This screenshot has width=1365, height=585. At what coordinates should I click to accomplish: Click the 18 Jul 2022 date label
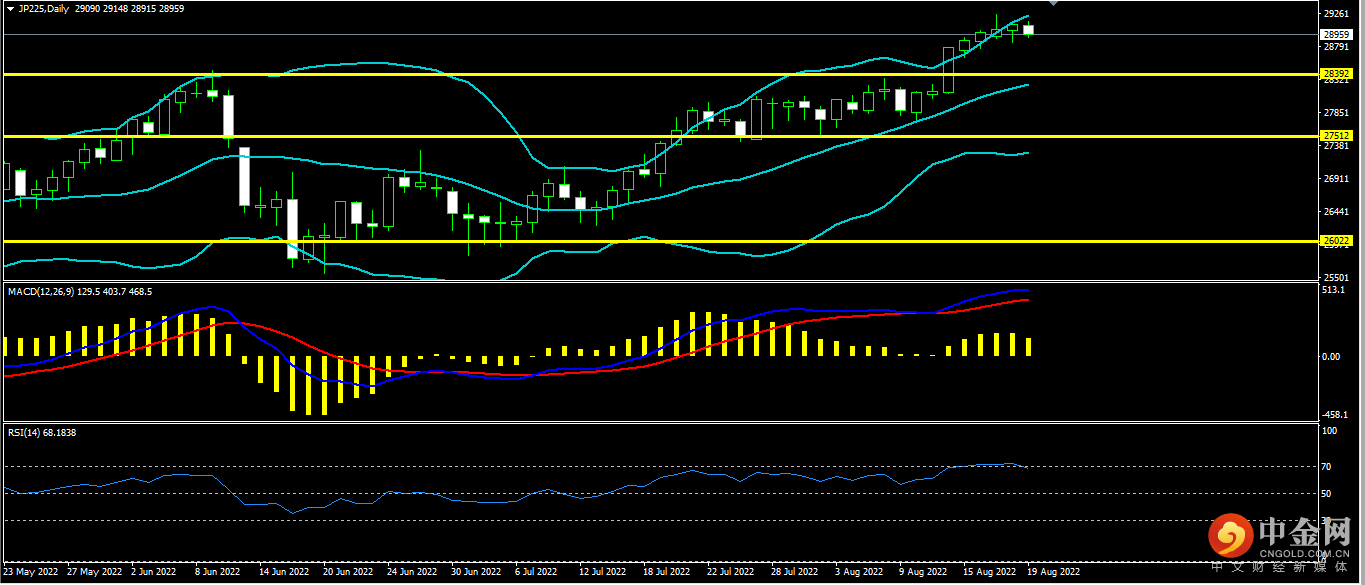coord(666,573)
